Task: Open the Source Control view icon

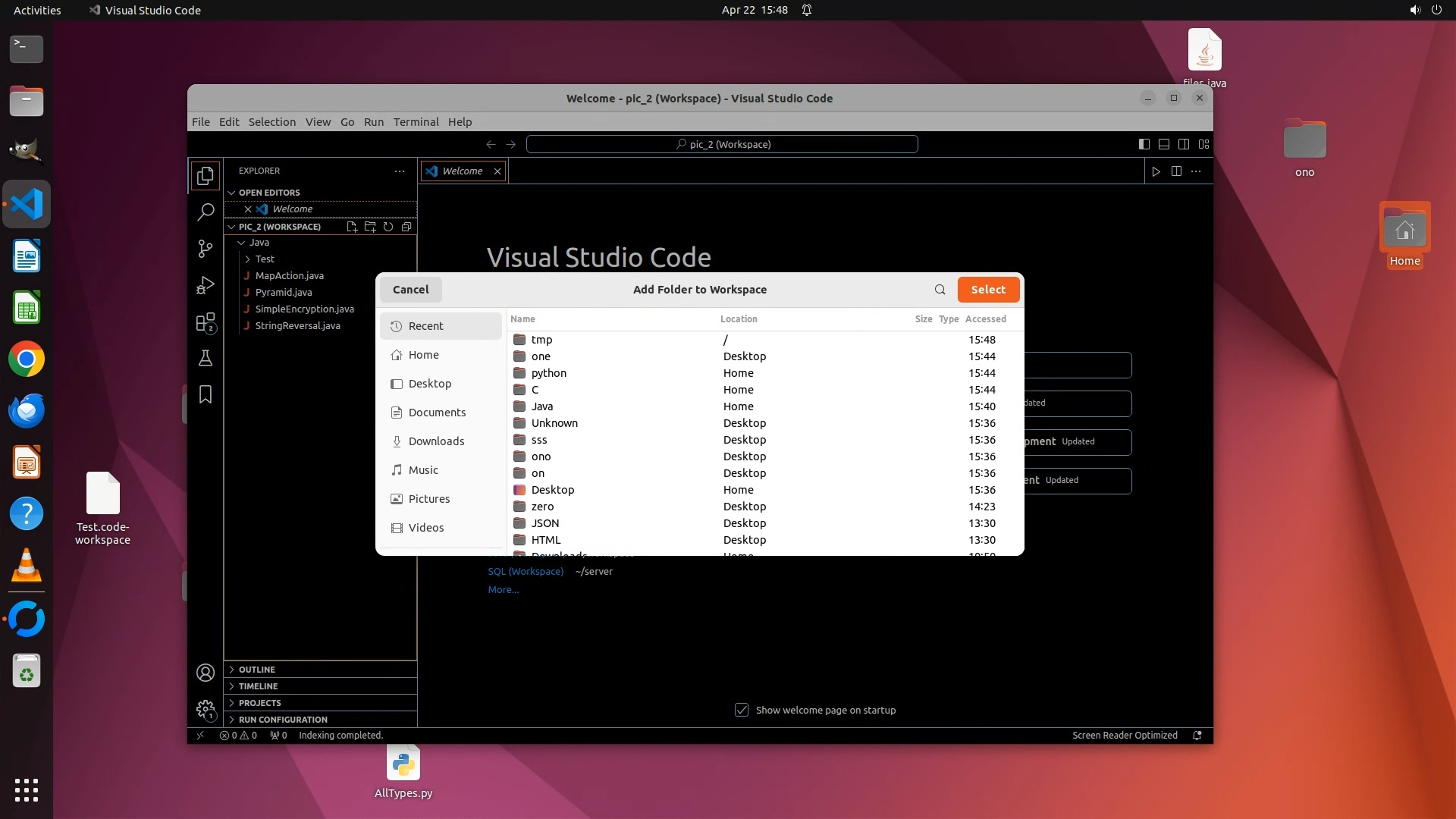Action: click(205, 248)
